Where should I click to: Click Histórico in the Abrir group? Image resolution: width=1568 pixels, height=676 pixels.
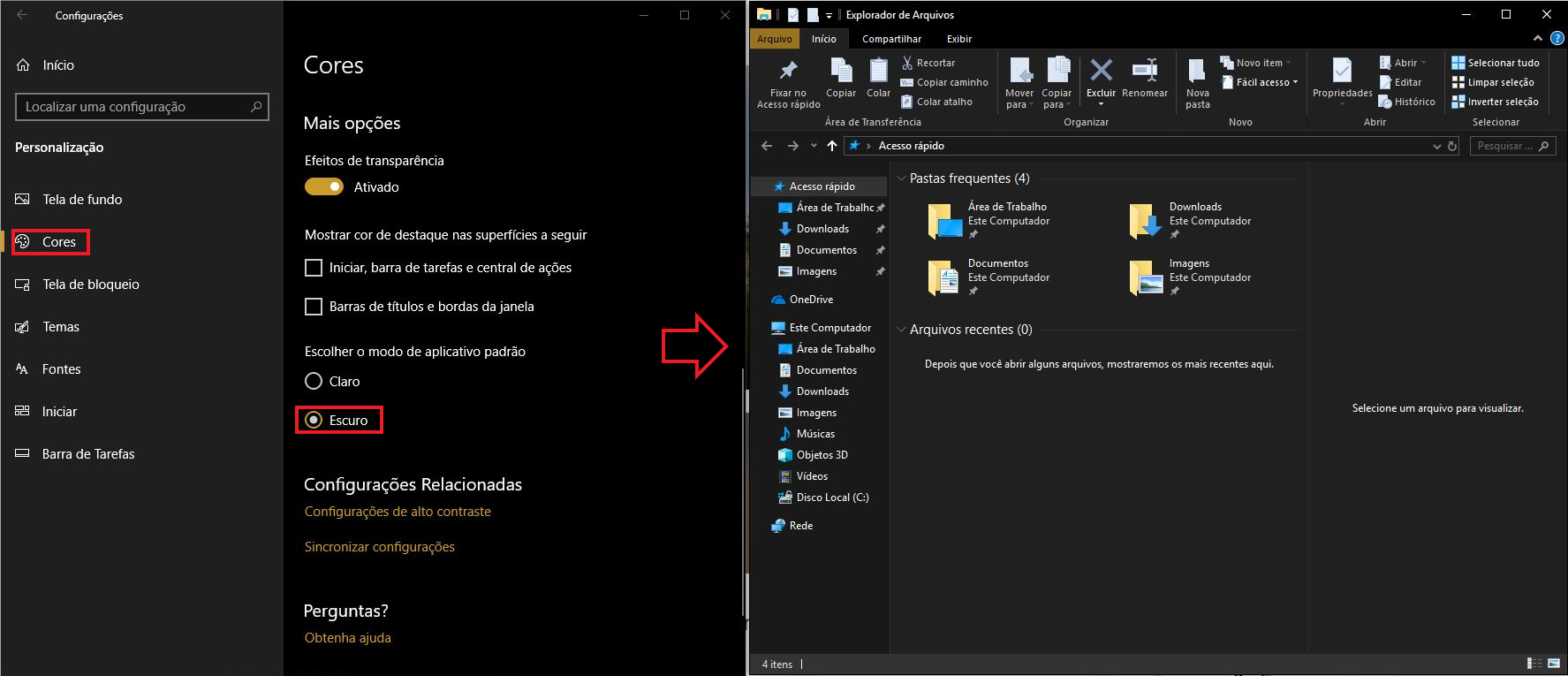pyautogui.click(x=1406, y=102)
